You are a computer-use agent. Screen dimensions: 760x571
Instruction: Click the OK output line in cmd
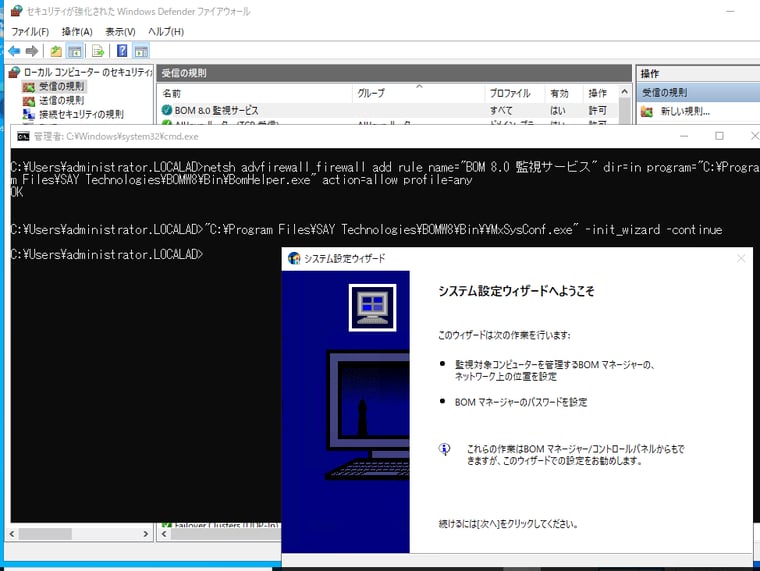coord(17,192)
